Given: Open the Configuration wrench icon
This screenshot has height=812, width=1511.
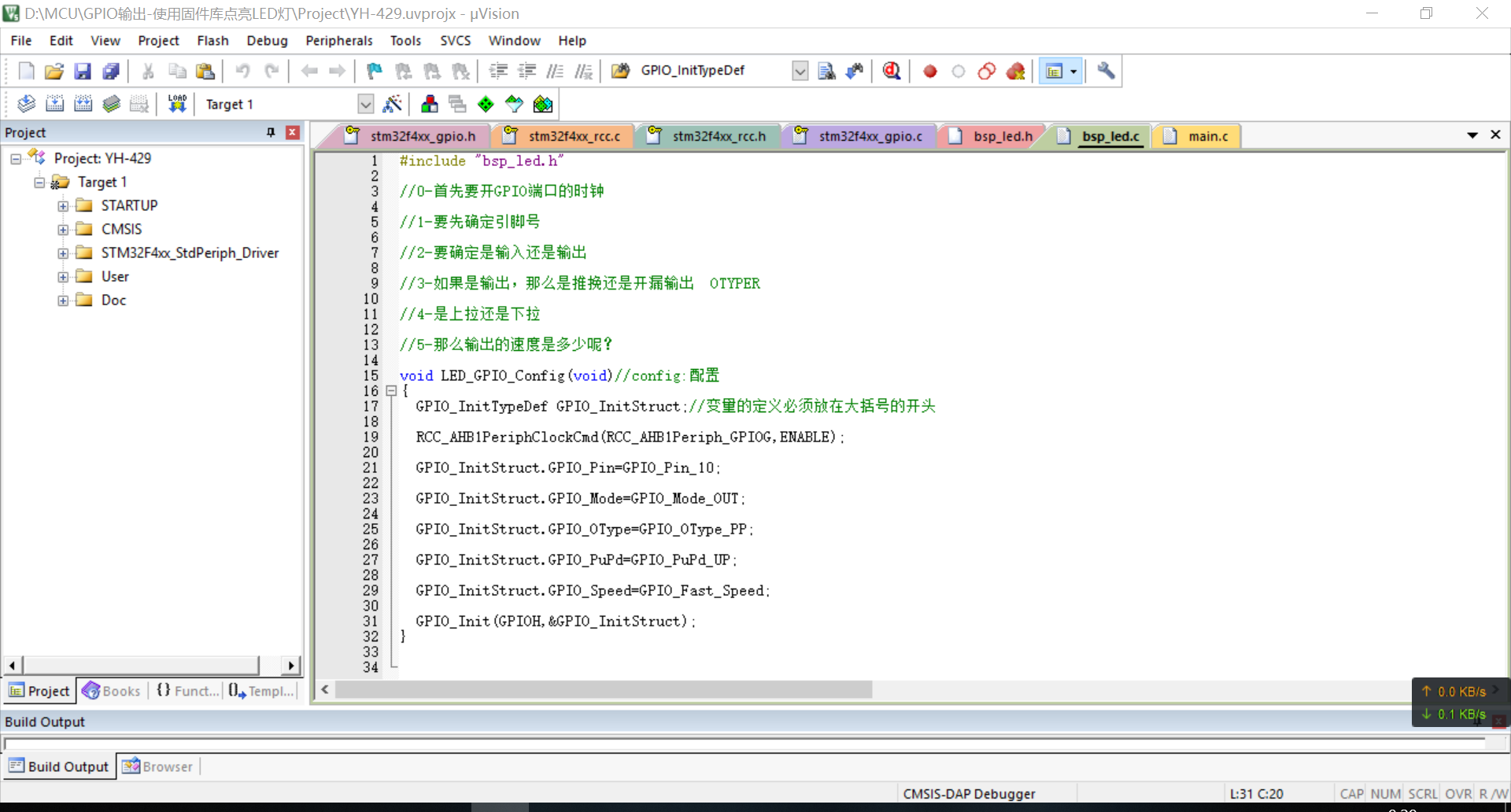Looking at the screenshot, I should point(1106,71).
